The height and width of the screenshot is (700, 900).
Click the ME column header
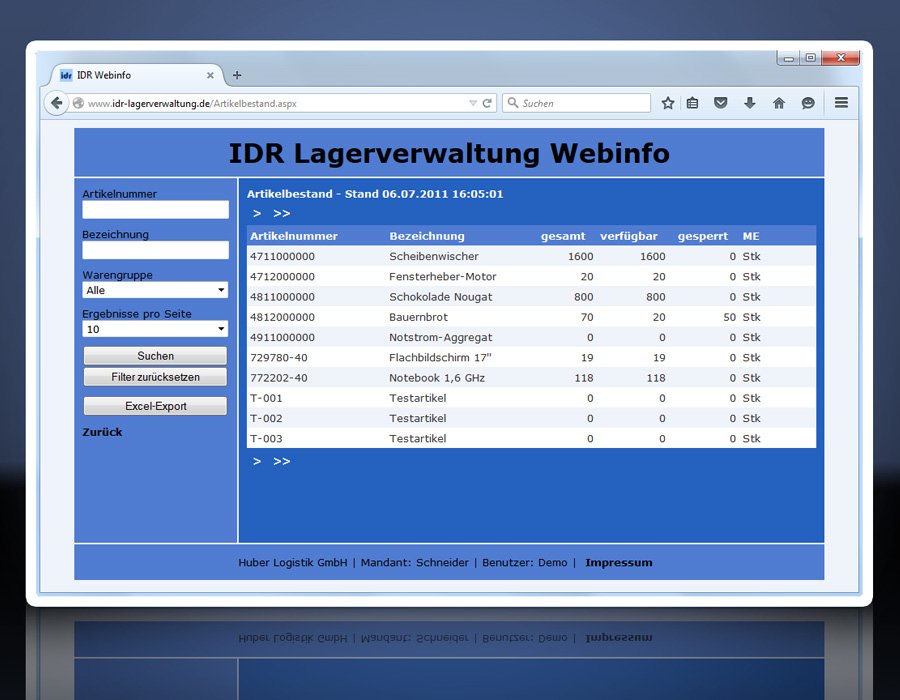coord(751,236)
